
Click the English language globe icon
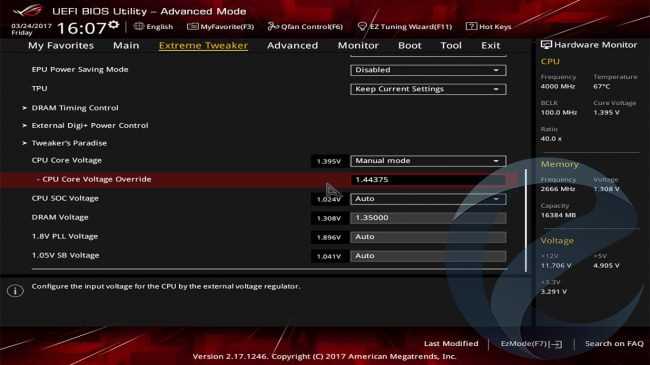point(139,27)
